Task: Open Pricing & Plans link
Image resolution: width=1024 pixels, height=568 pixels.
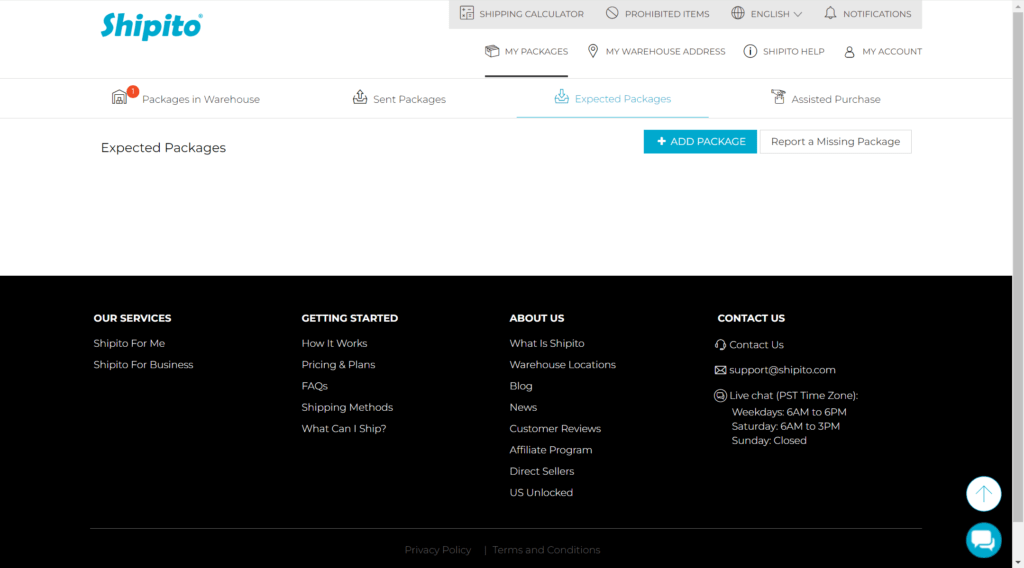Action: click(338, 365)
